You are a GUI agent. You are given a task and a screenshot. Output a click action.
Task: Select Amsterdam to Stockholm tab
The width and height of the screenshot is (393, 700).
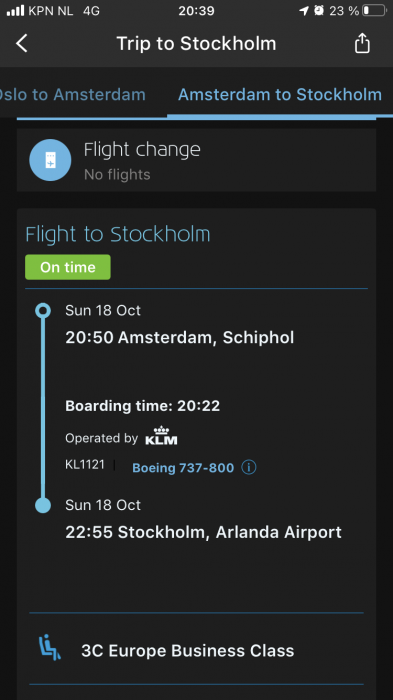pyautogui.click(x=280, y=95)
